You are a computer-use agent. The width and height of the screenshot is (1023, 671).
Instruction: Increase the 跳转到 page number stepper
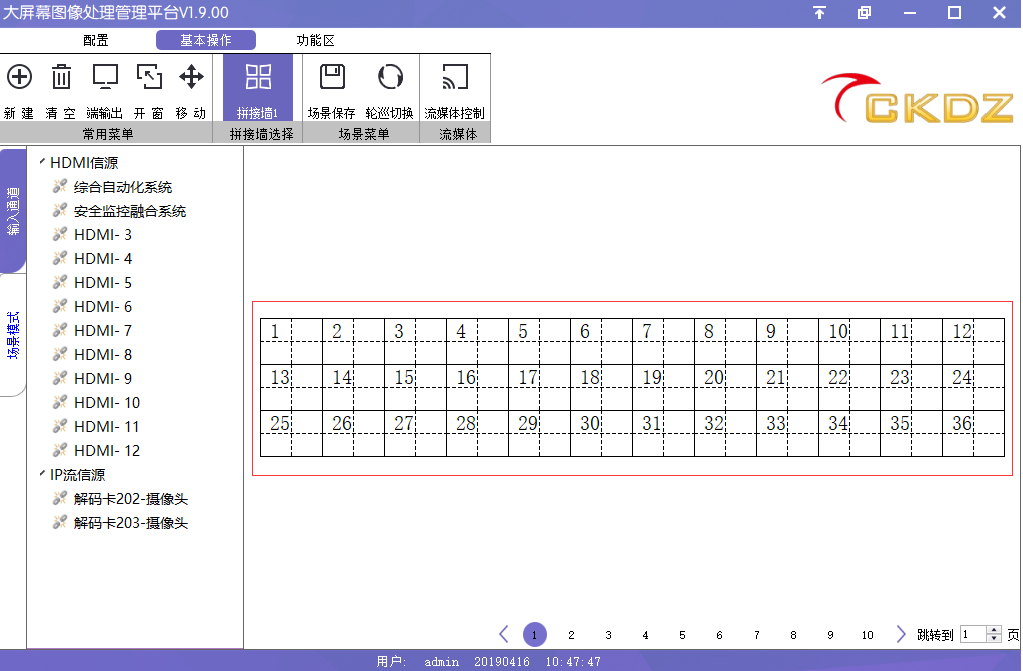993,630
